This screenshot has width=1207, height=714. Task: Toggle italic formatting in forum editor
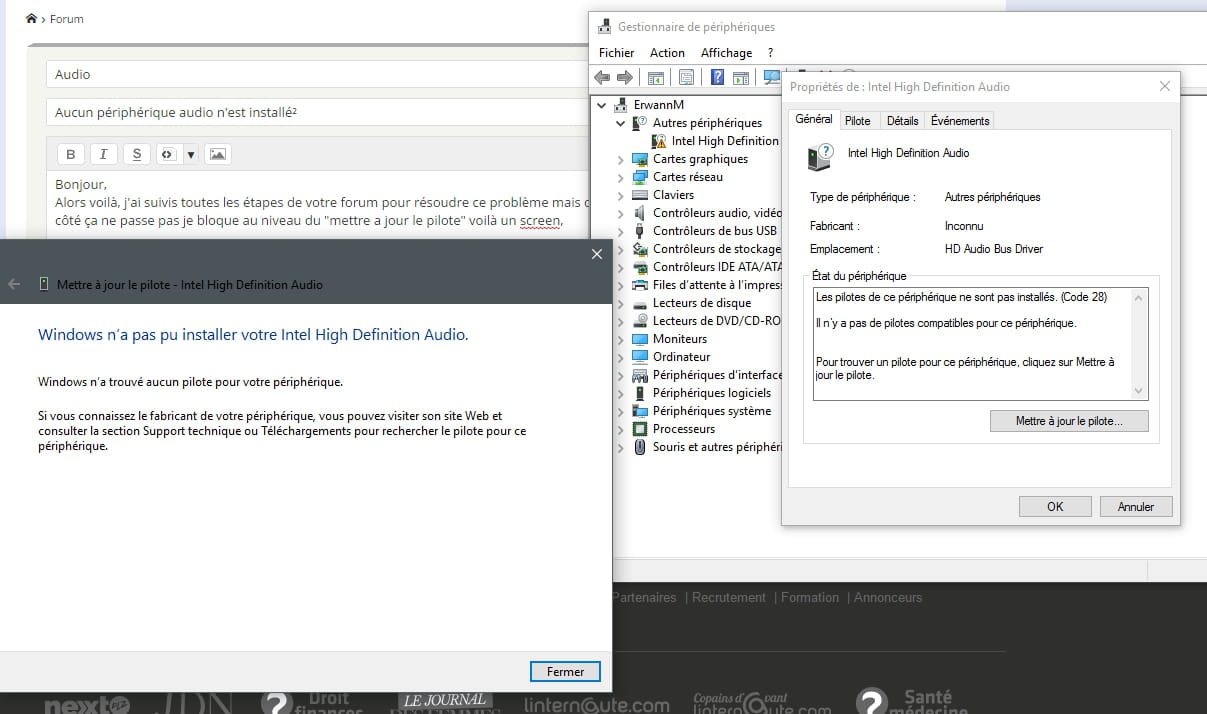click(104, 154)
